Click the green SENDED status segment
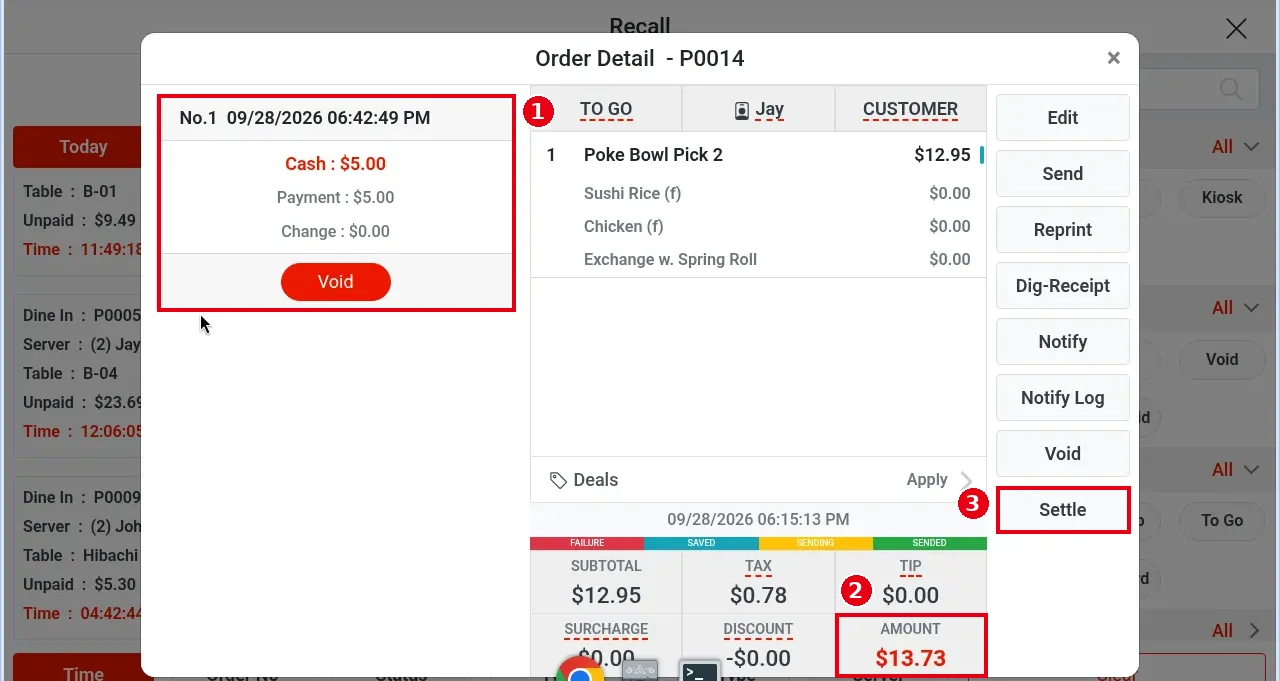 (930, 543)
